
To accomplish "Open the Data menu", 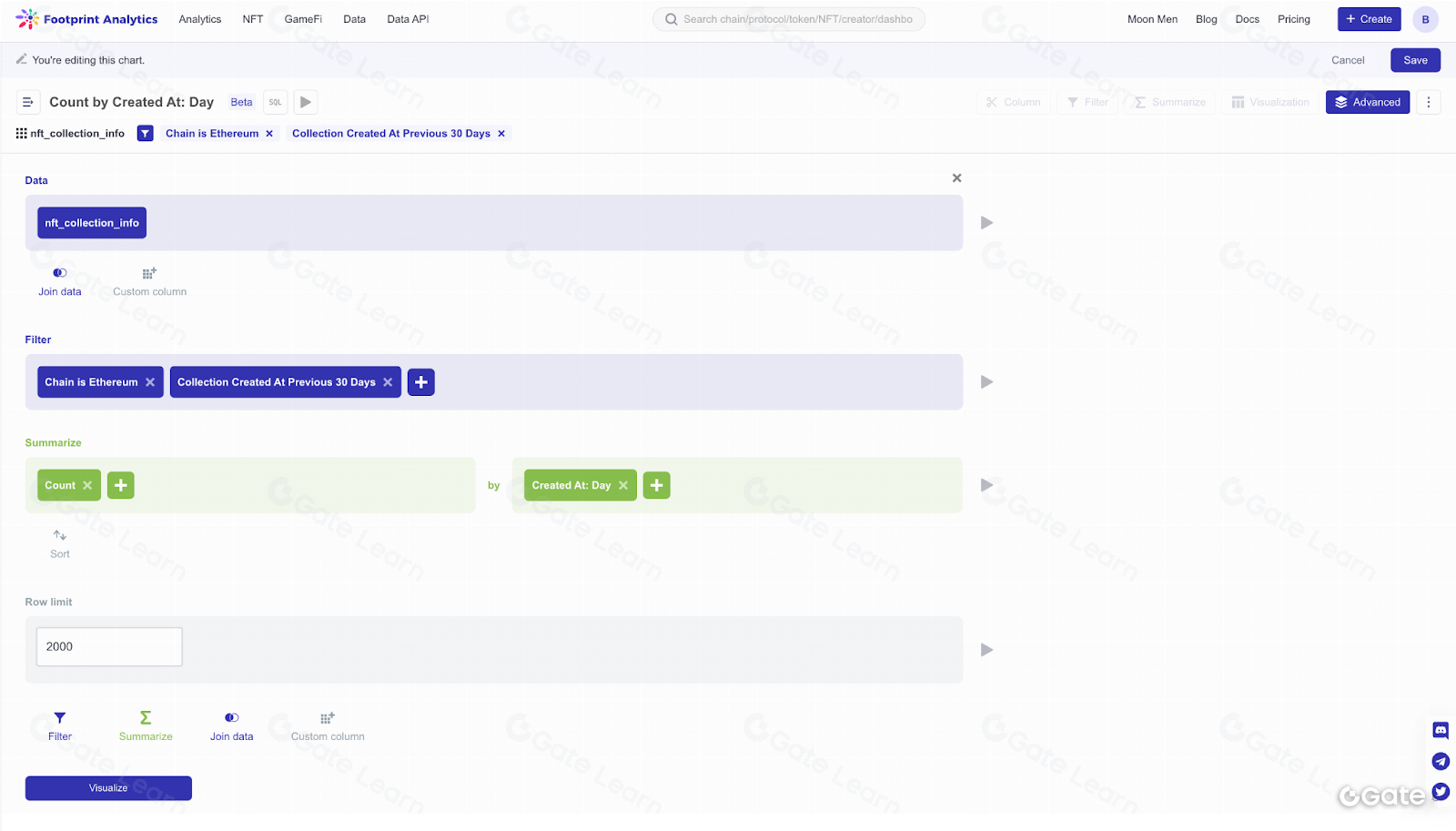I will tap(355, 19).
